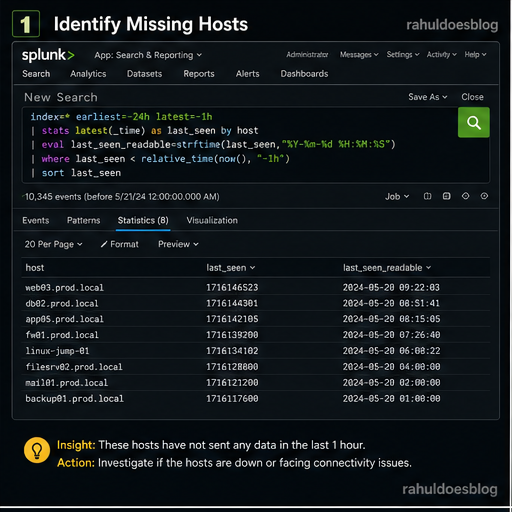
Task: Open the Job dropdown
Action: pos(397,197)
